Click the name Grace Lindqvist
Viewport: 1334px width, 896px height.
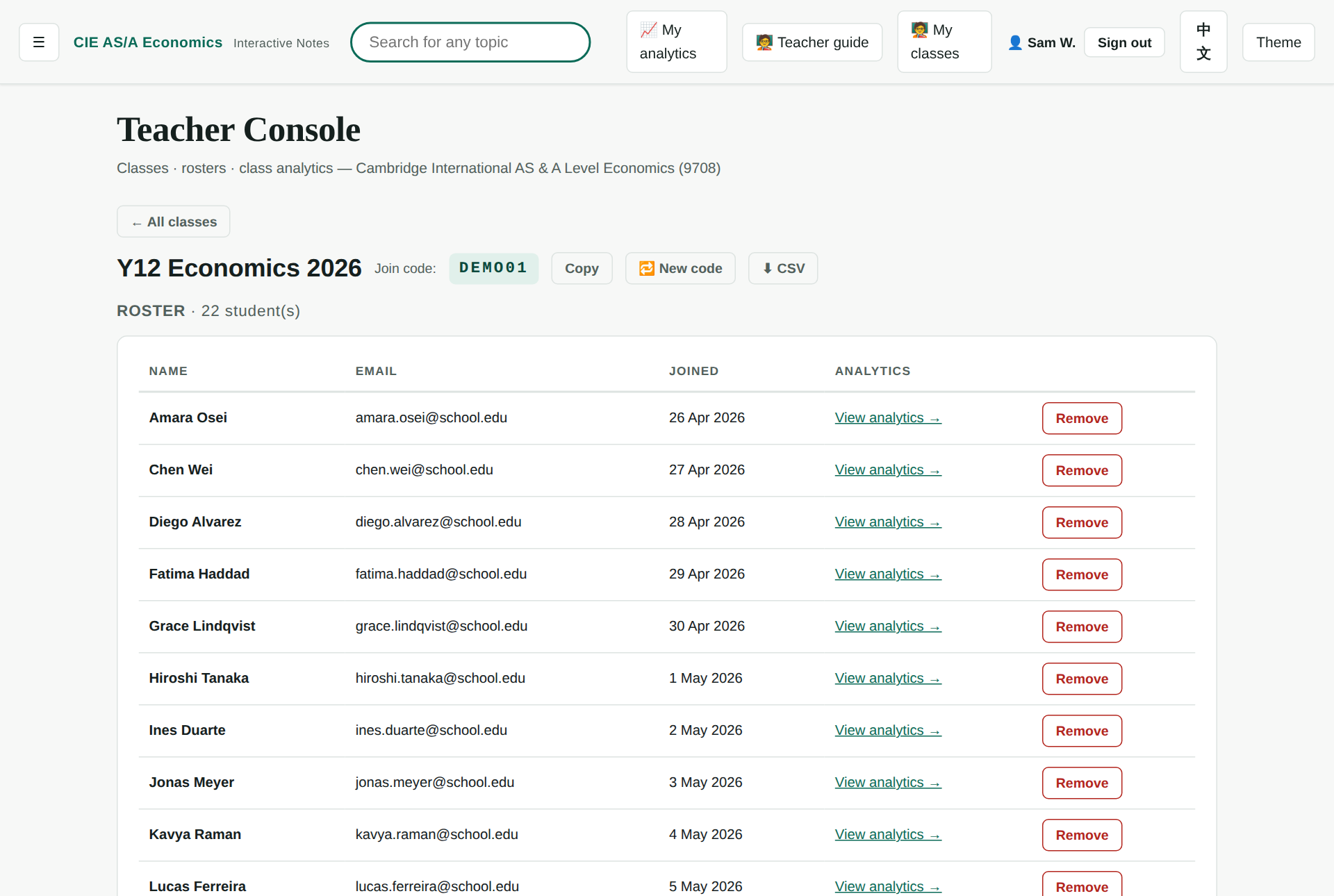click(x=201, y=626)
